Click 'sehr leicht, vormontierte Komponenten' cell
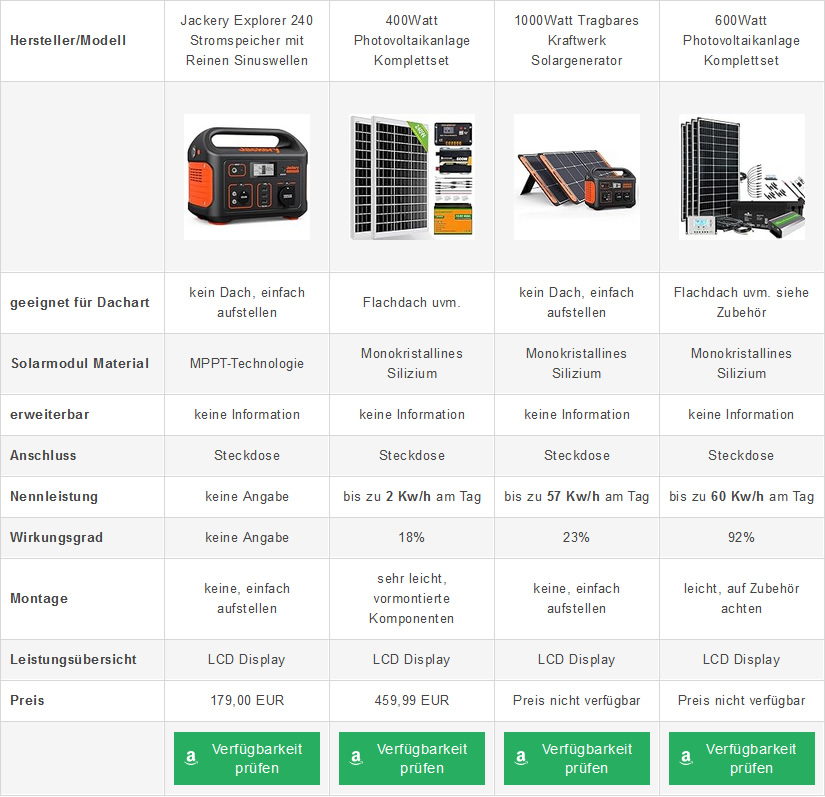The height and width of the screenshot is (797, 825). click(x=411, y=599)
